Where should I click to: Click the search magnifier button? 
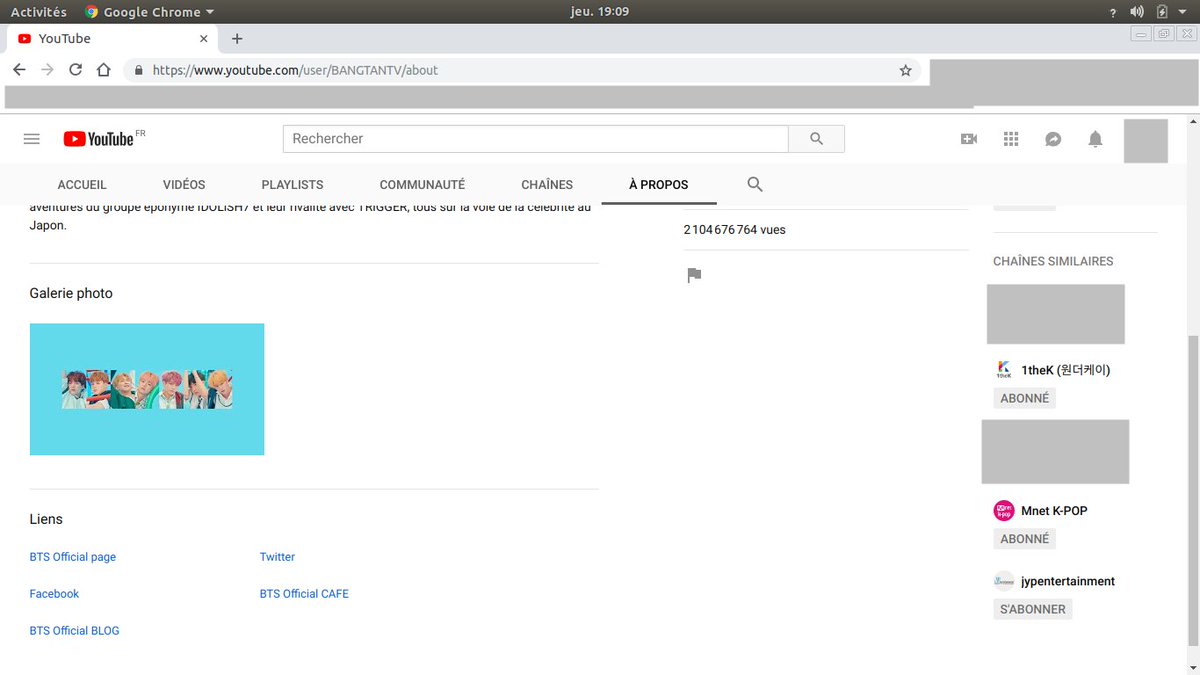pyautogui.click(x=816, y=139)
